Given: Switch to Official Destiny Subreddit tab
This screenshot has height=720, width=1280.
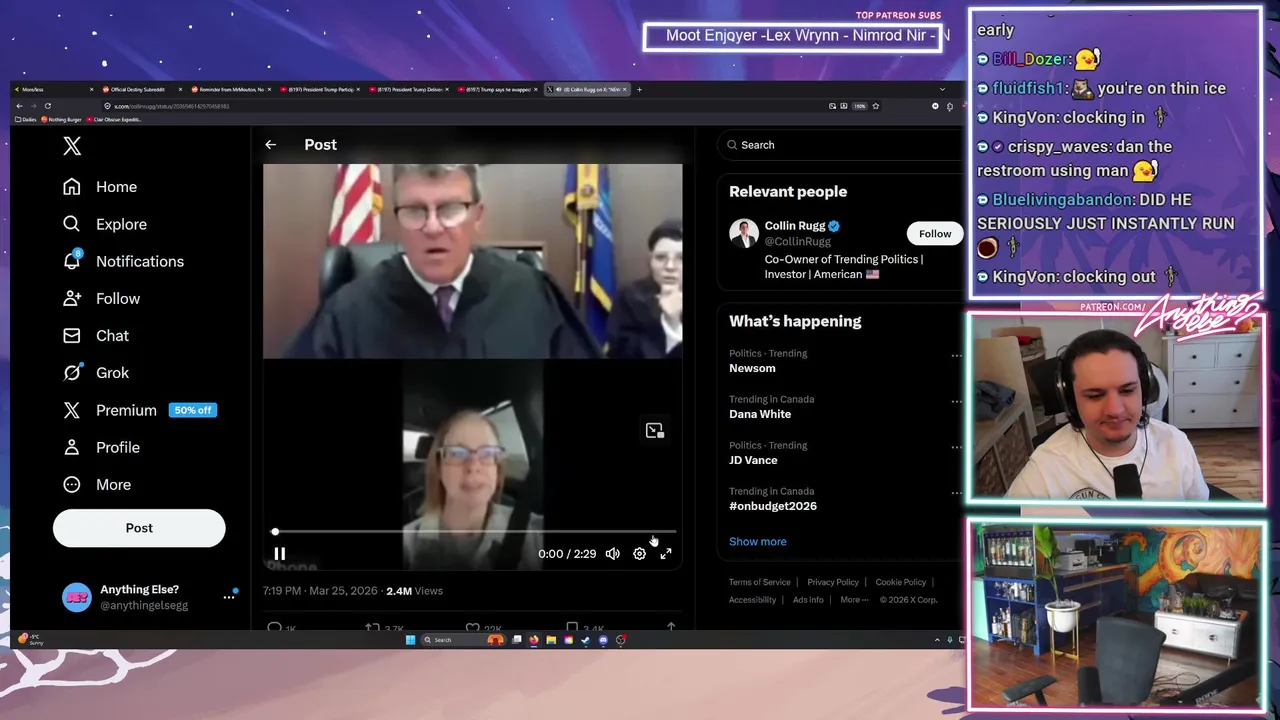Looking at the screenshot, I should [141, 89].
